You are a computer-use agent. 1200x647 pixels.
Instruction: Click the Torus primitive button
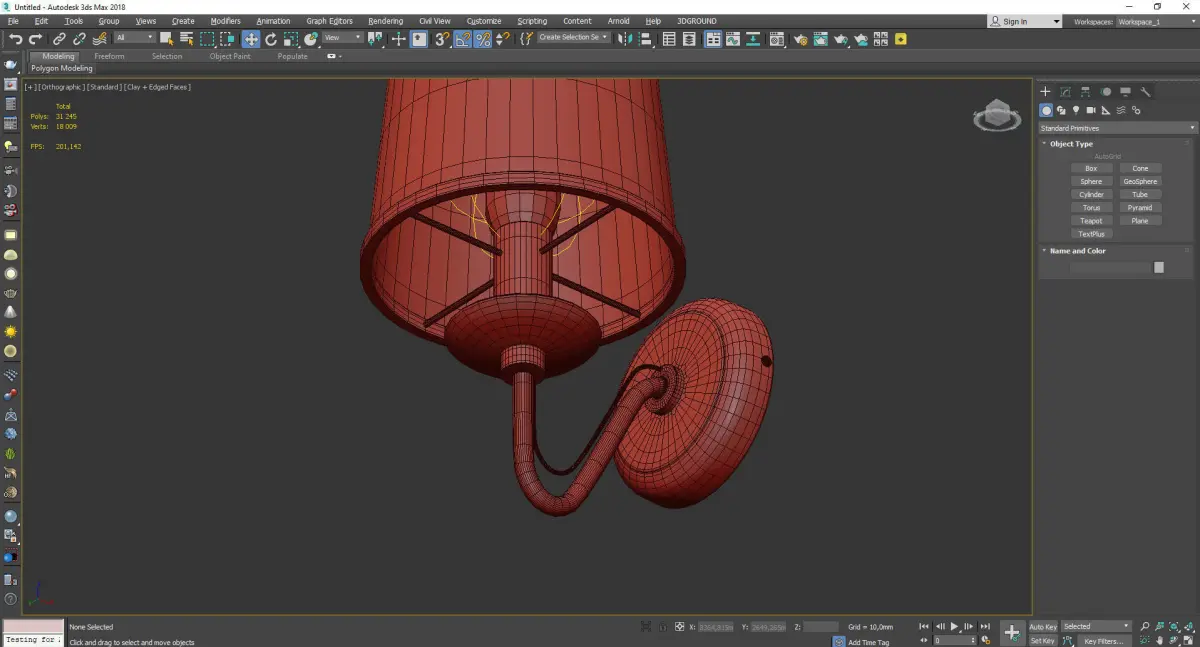[1091, 208]
